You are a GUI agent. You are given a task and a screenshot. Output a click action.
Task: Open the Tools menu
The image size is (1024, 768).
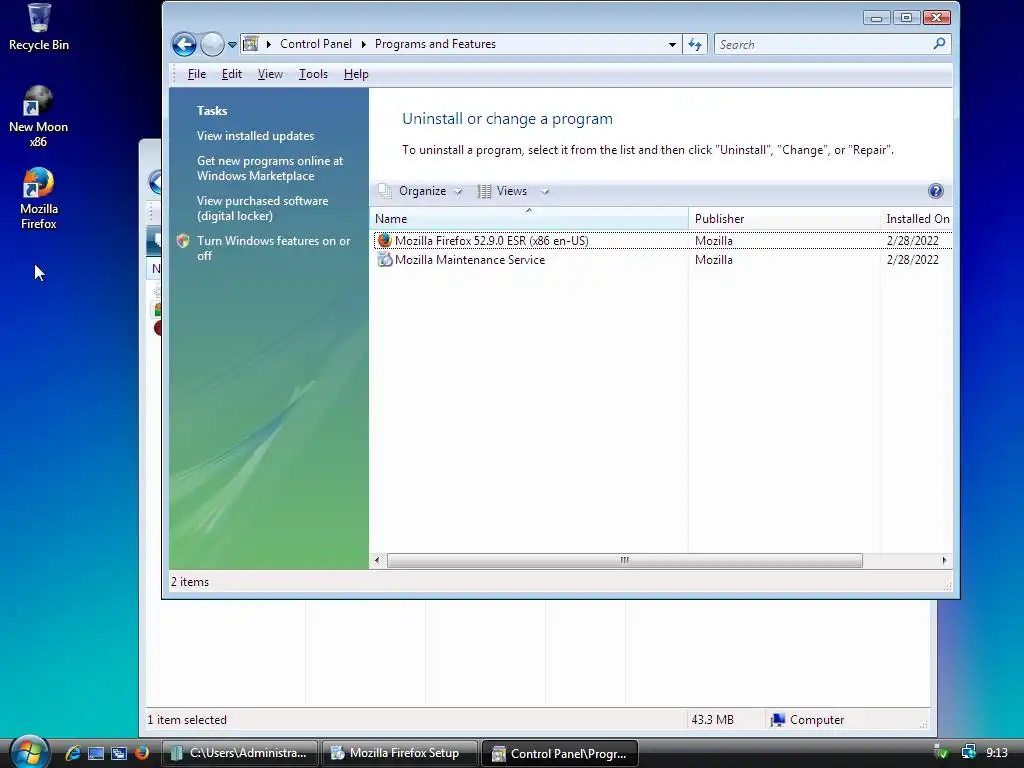[313, 74]
